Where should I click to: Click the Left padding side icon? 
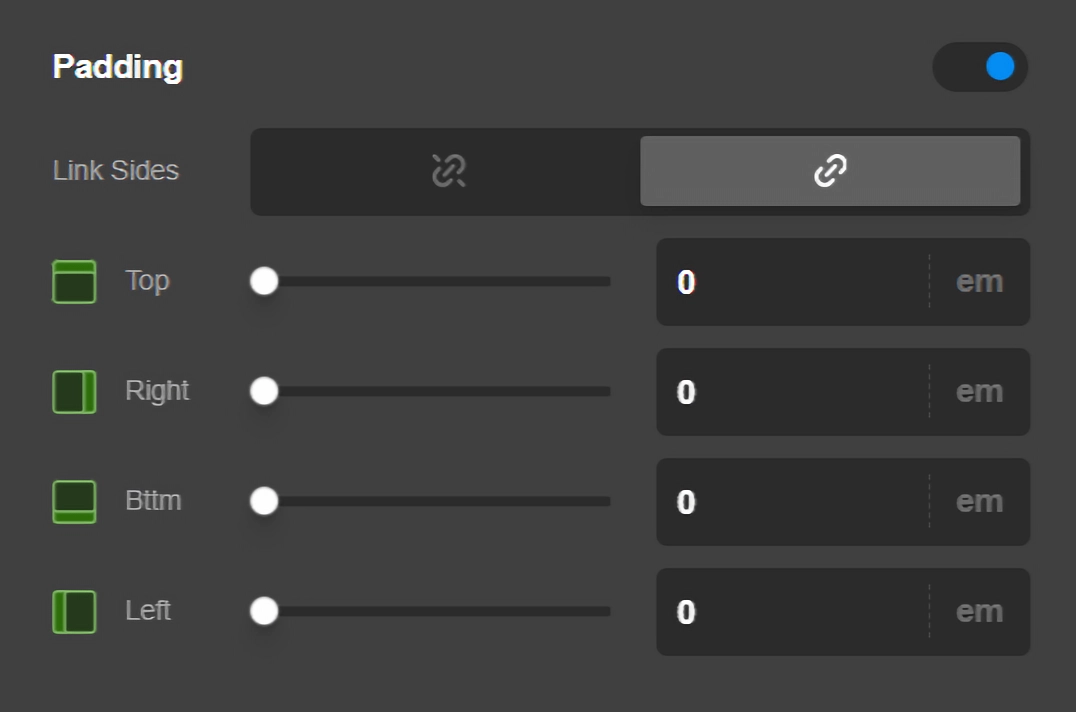tap(74, 612)
